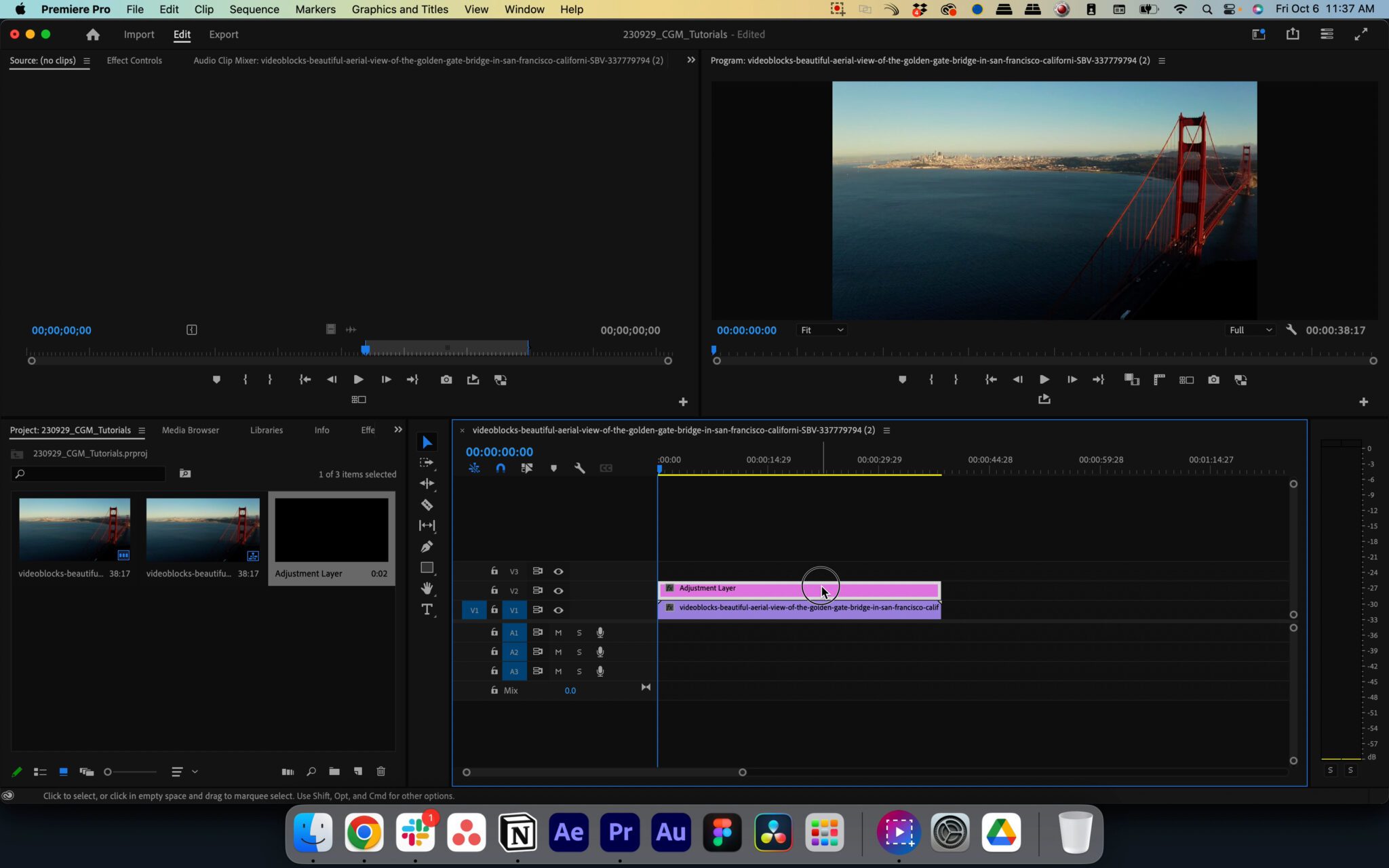The width and height of the screenshot is (1389, 868).
Task: Go to Export workspace
Action: point(224,35)
